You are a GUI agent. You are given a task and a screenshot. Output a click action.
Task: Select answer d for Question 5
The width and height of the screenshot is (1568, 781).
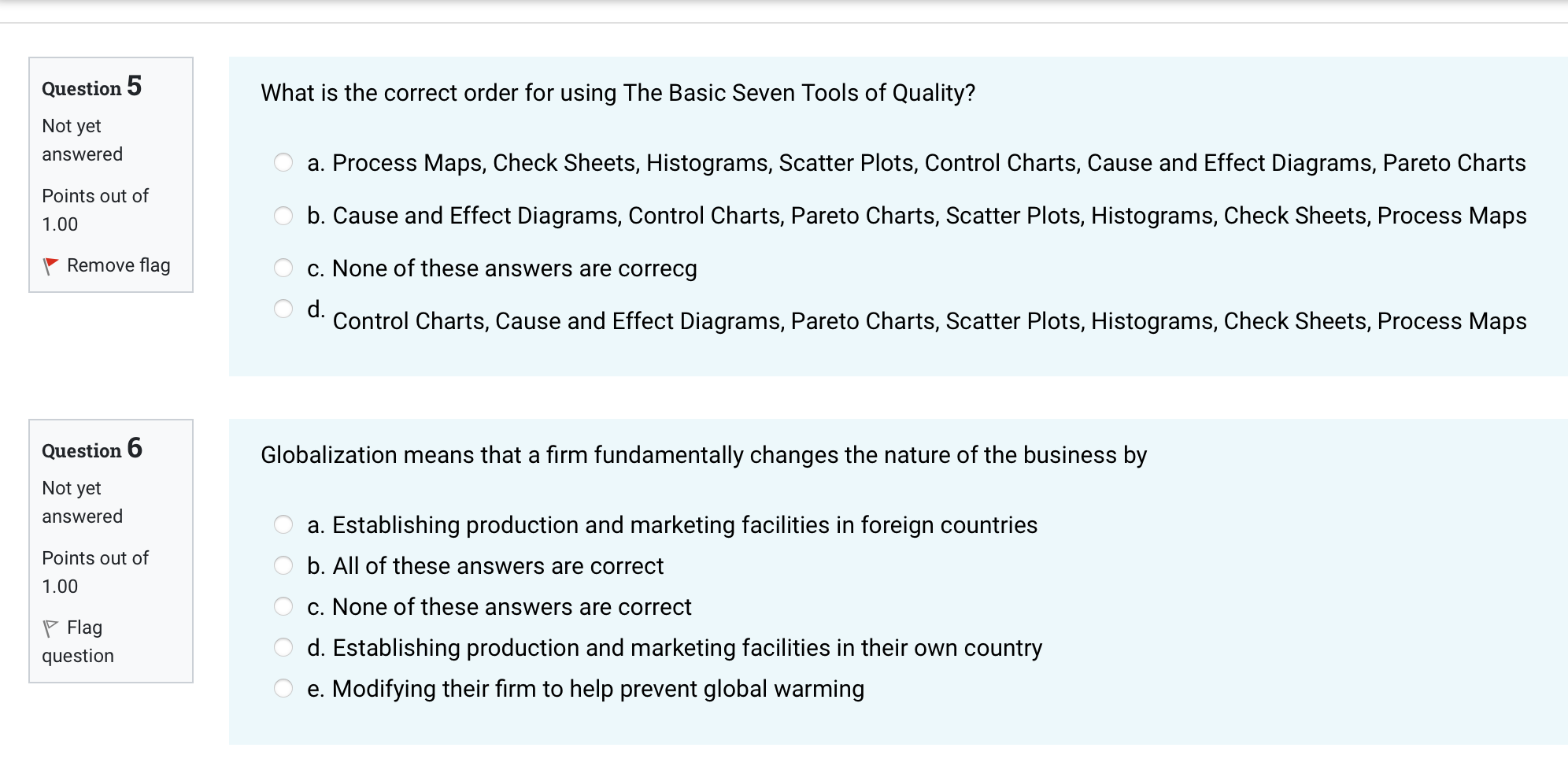(283, 309)
